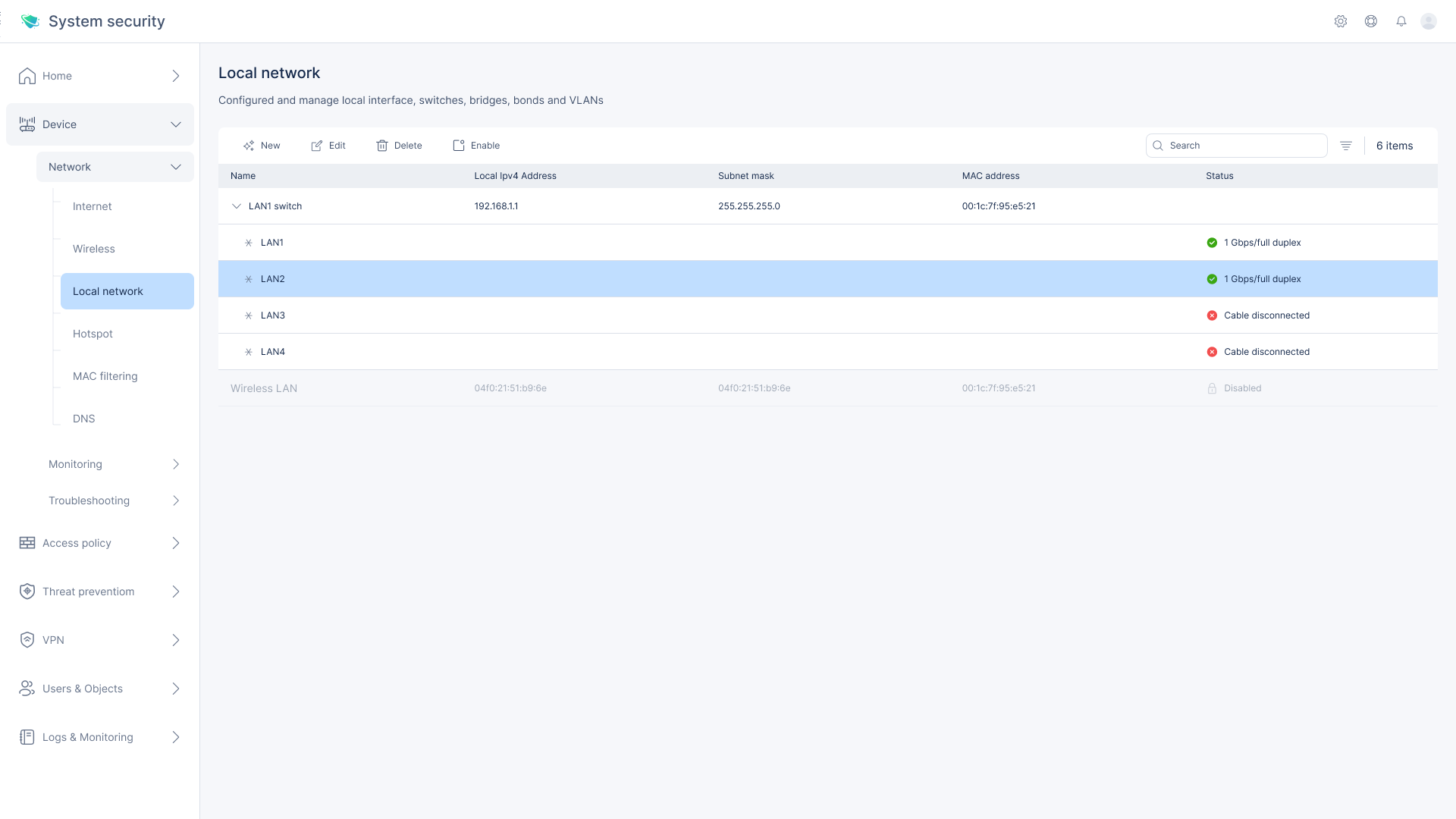1456x819 pixels.
Task: Click the Status column header
Action: pos(1219,176)
